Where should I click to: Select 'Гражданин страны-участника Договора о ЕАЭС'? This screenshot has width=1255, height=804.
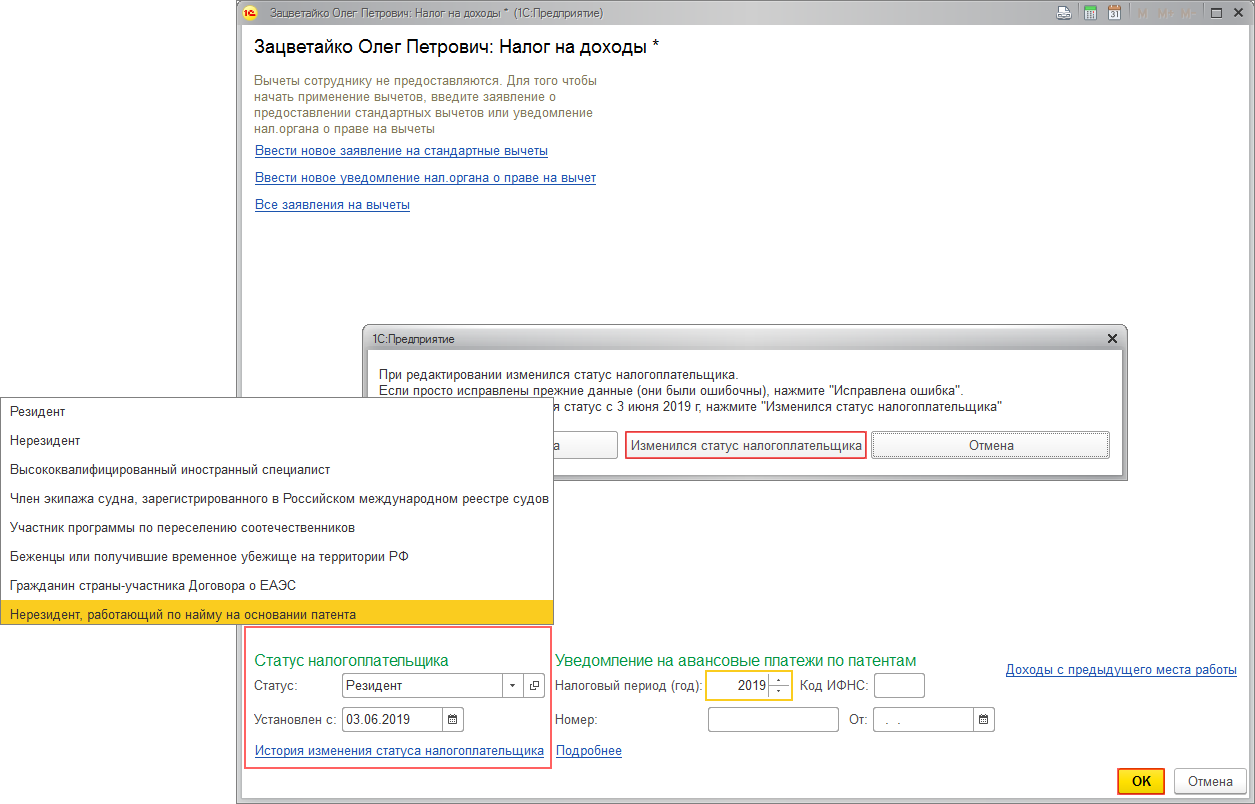point(152,584)
